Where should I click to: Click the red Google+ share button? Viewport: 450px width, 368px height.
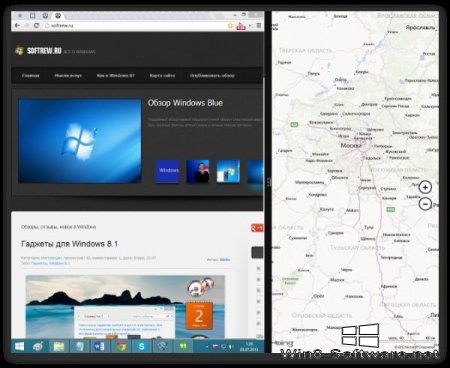point(257,228)
